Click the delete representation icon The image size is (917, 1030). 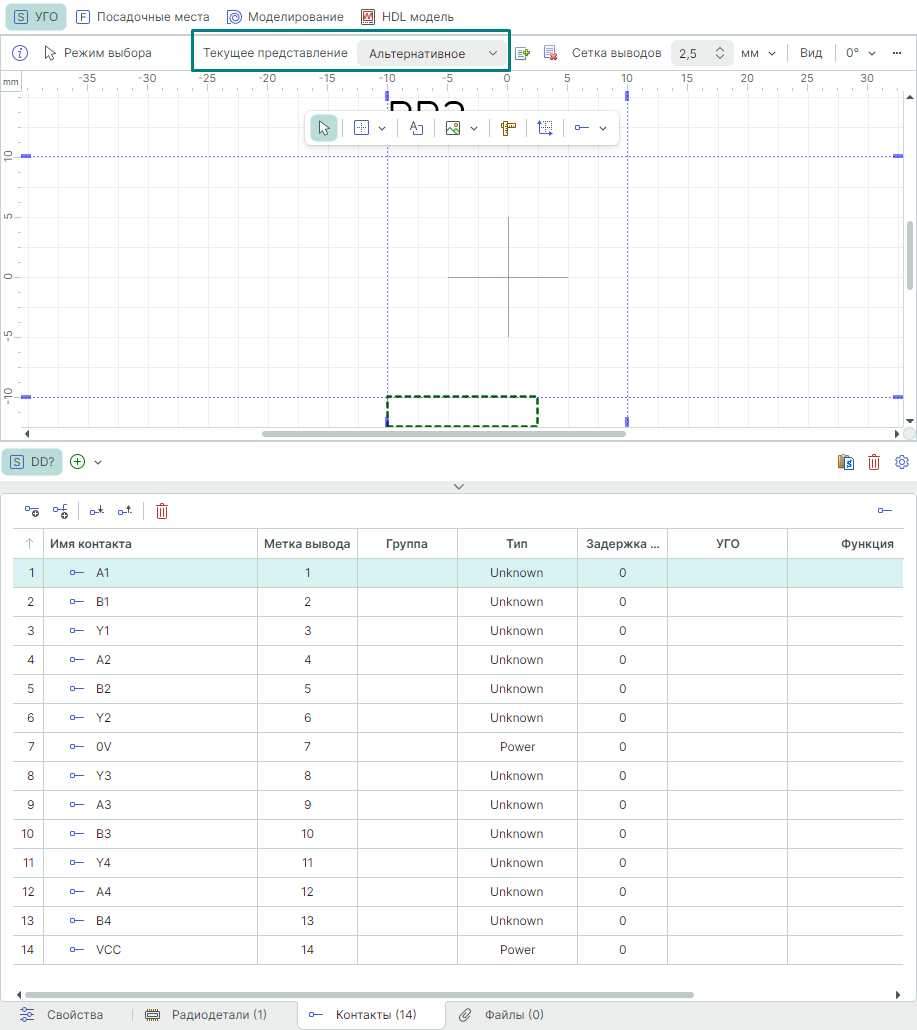coord(550,53)
